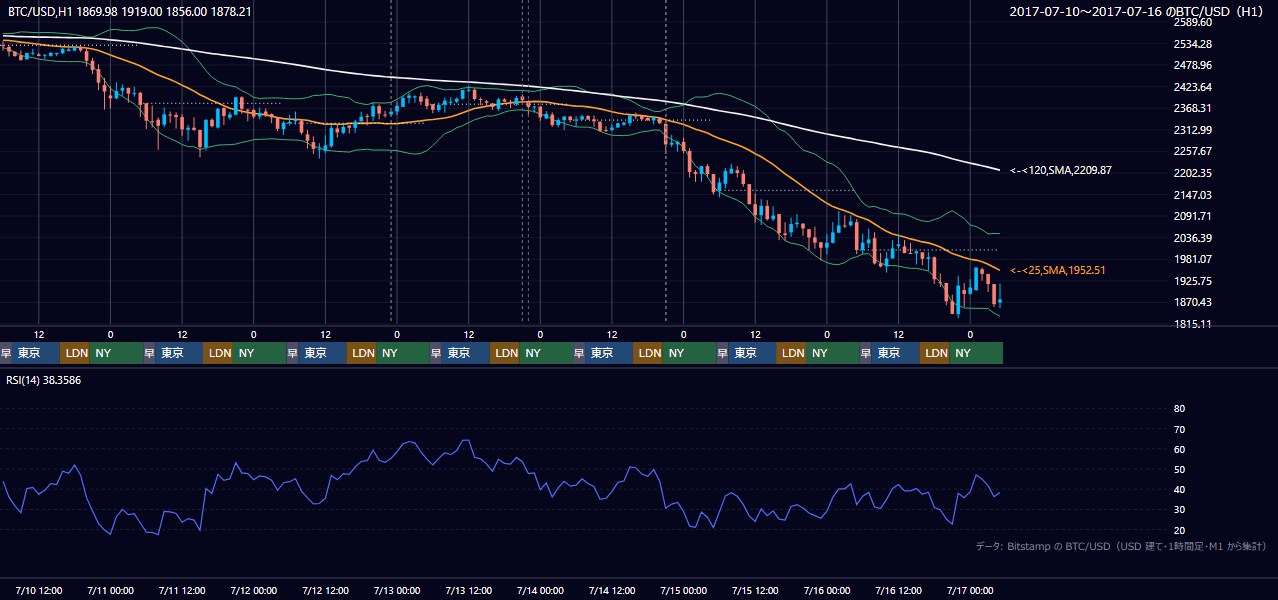Click the Bitstamp data source note
The image size is (1278, 600).
coord(1121,546)
